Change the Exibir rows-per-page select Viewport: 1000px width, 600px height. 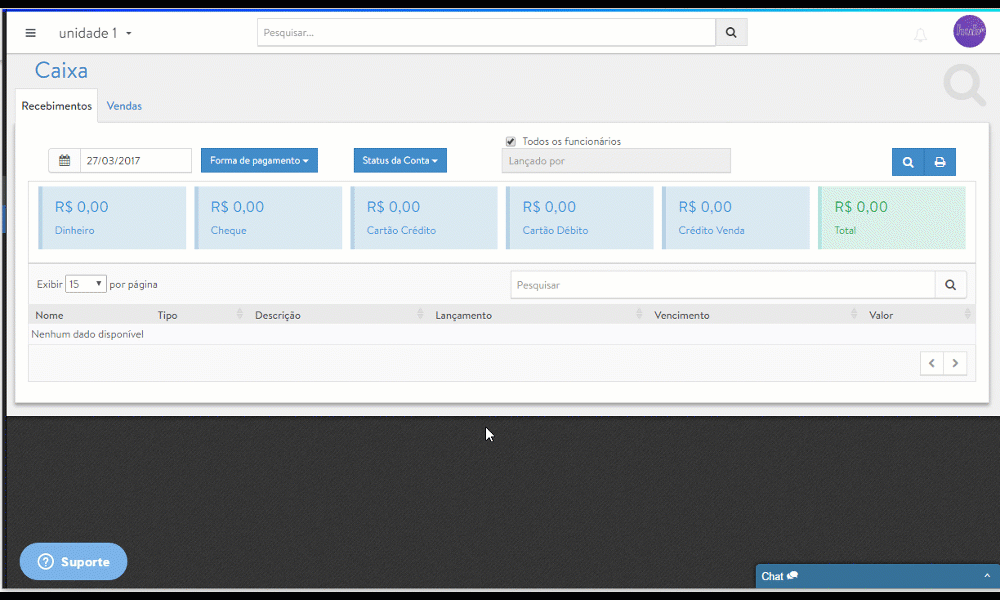[x=86, y=284]
